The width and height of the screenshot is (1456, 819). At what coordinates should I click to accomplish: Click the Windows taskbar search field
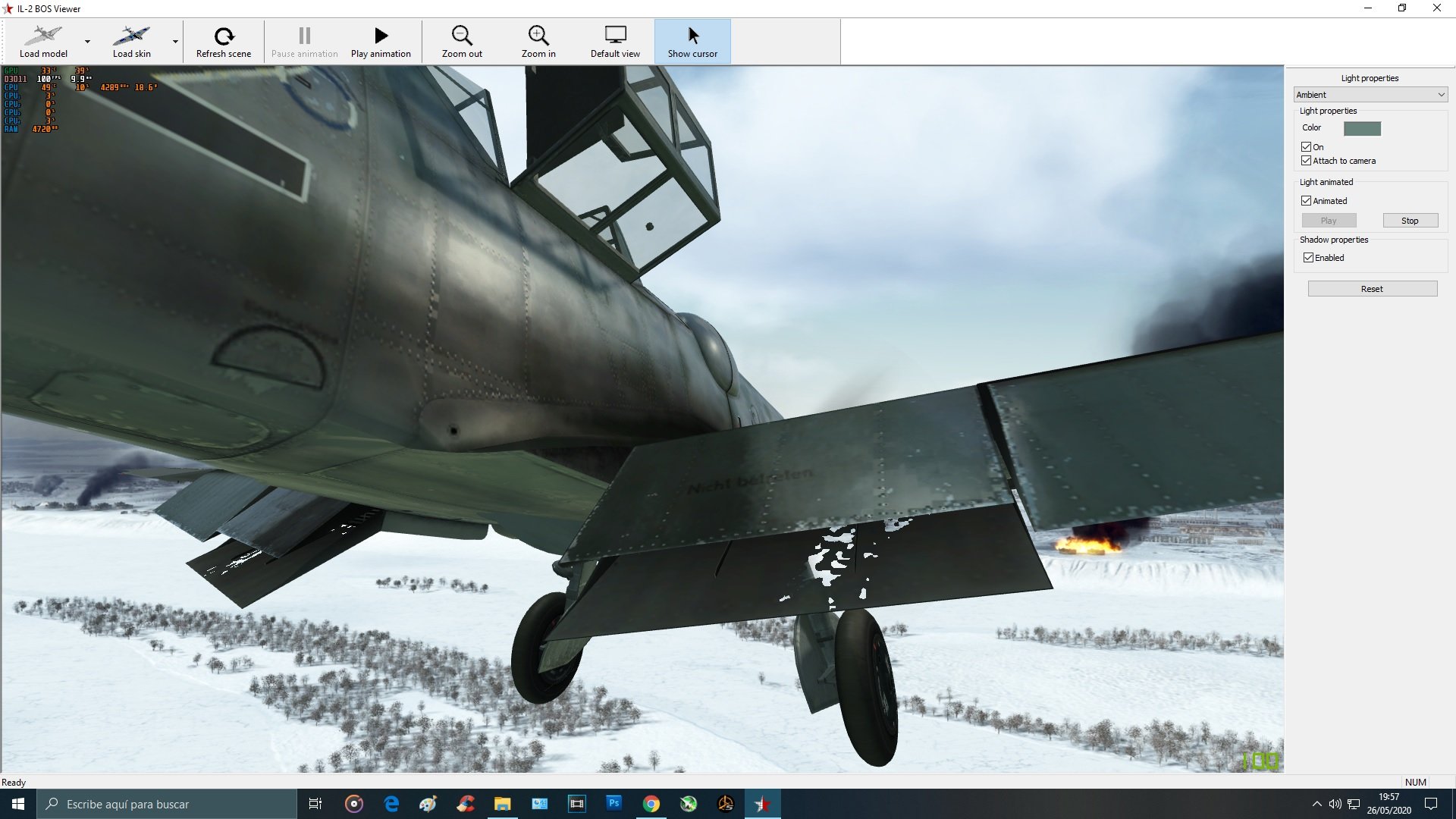point(167,804)
